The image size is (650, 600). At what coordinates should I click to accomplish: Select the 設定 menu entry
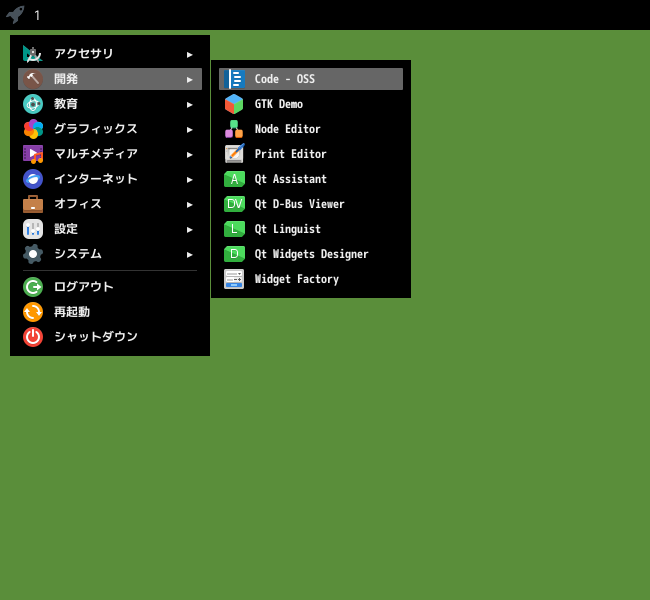pyautogui.click(x=110, y=229)
